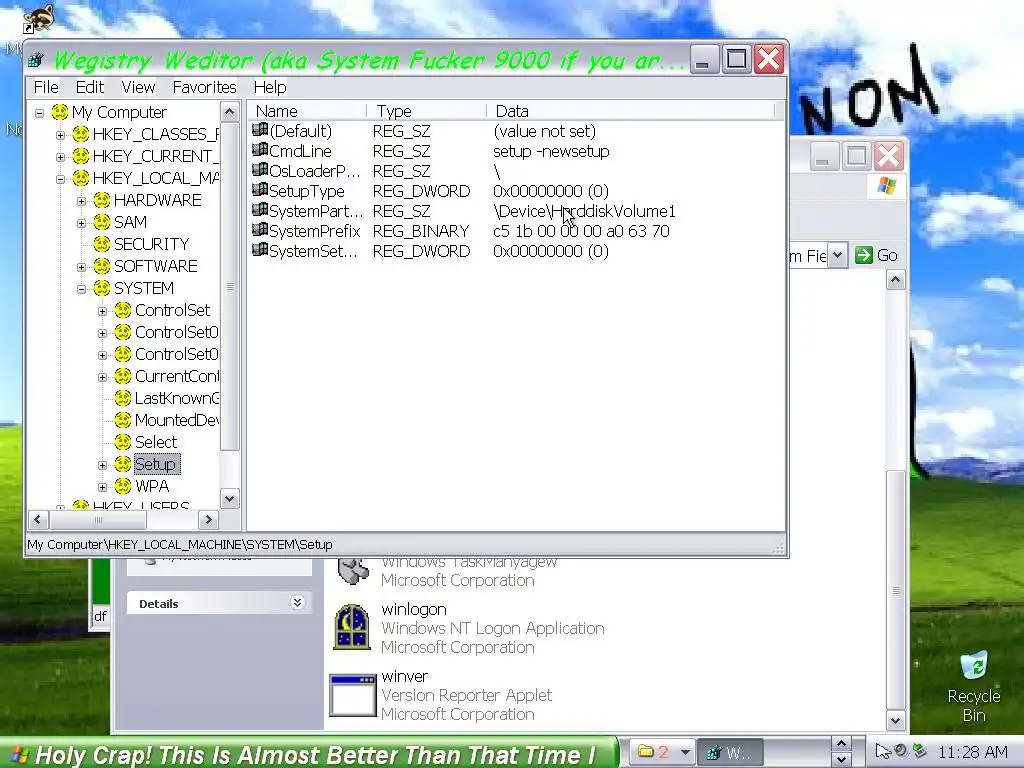The height and width of the screenshot is (768, 1024).
Task: Click the WPA key smiley icon
Action: [123, 486]
